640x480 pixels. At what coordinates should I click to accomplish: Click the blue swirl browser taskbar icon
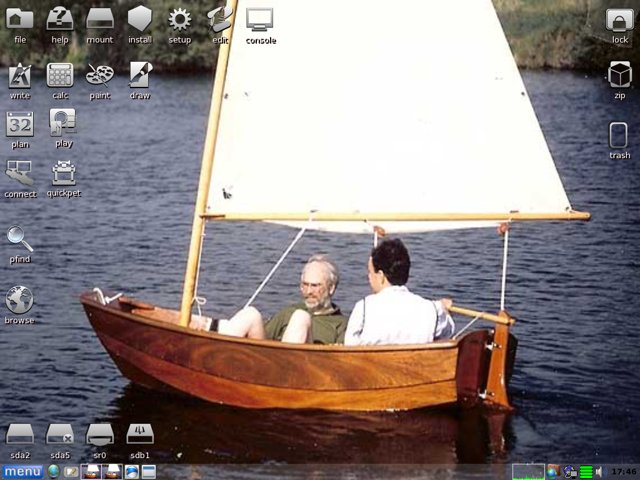(131, 472)
